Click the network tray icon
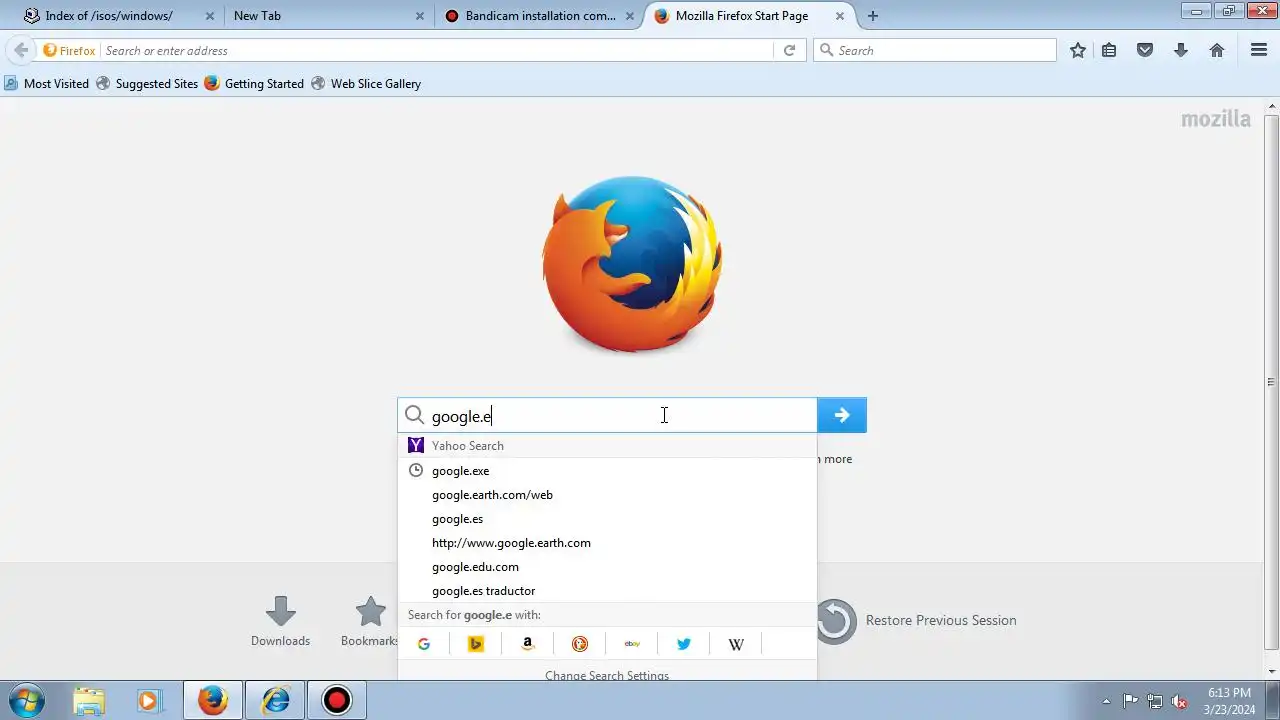 [1155, 701]
